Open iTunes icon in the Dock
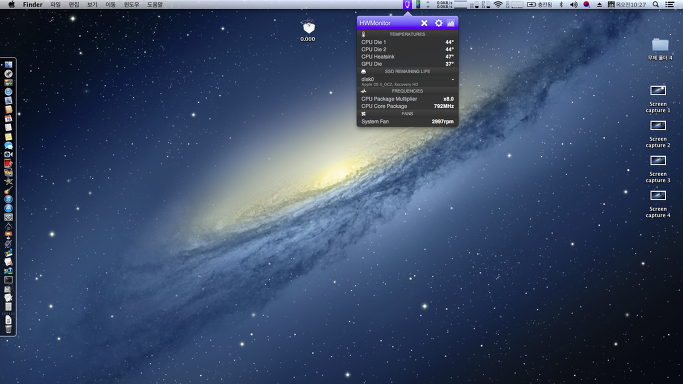The height and width of the screenshot is (384, 683). click(x=8, y=199)
